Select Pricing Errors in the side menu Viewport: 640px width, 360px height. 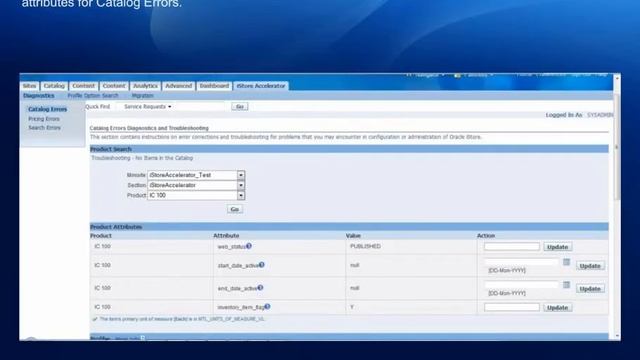coord(44,119)
